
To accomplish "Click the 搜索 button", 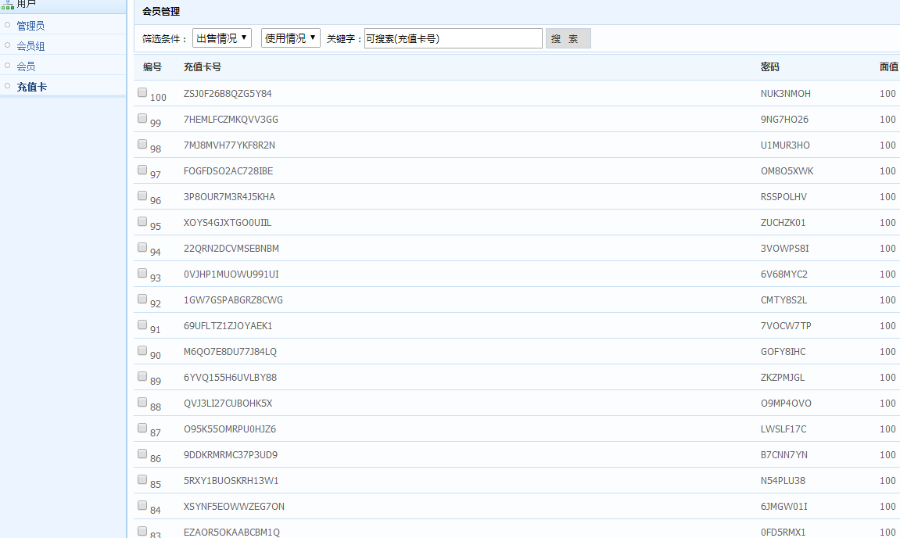I will 568,38.
